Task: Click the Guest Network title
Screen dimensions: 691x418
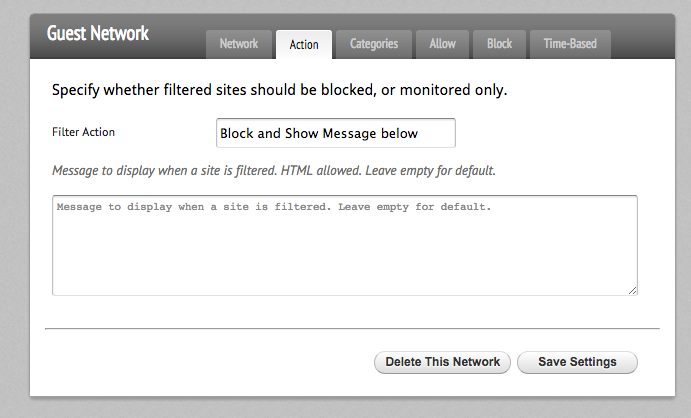Action: (x=98, y=33)
